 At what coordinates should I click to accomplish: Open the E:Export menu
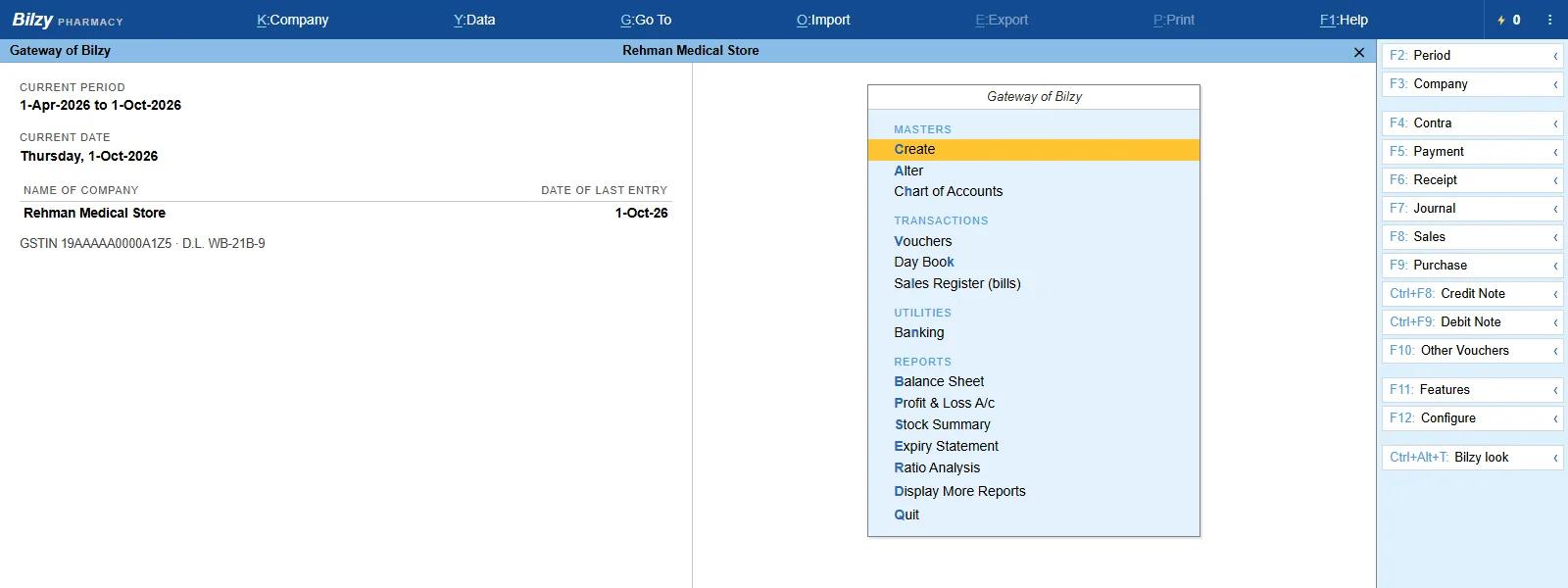coord(1002,20)
